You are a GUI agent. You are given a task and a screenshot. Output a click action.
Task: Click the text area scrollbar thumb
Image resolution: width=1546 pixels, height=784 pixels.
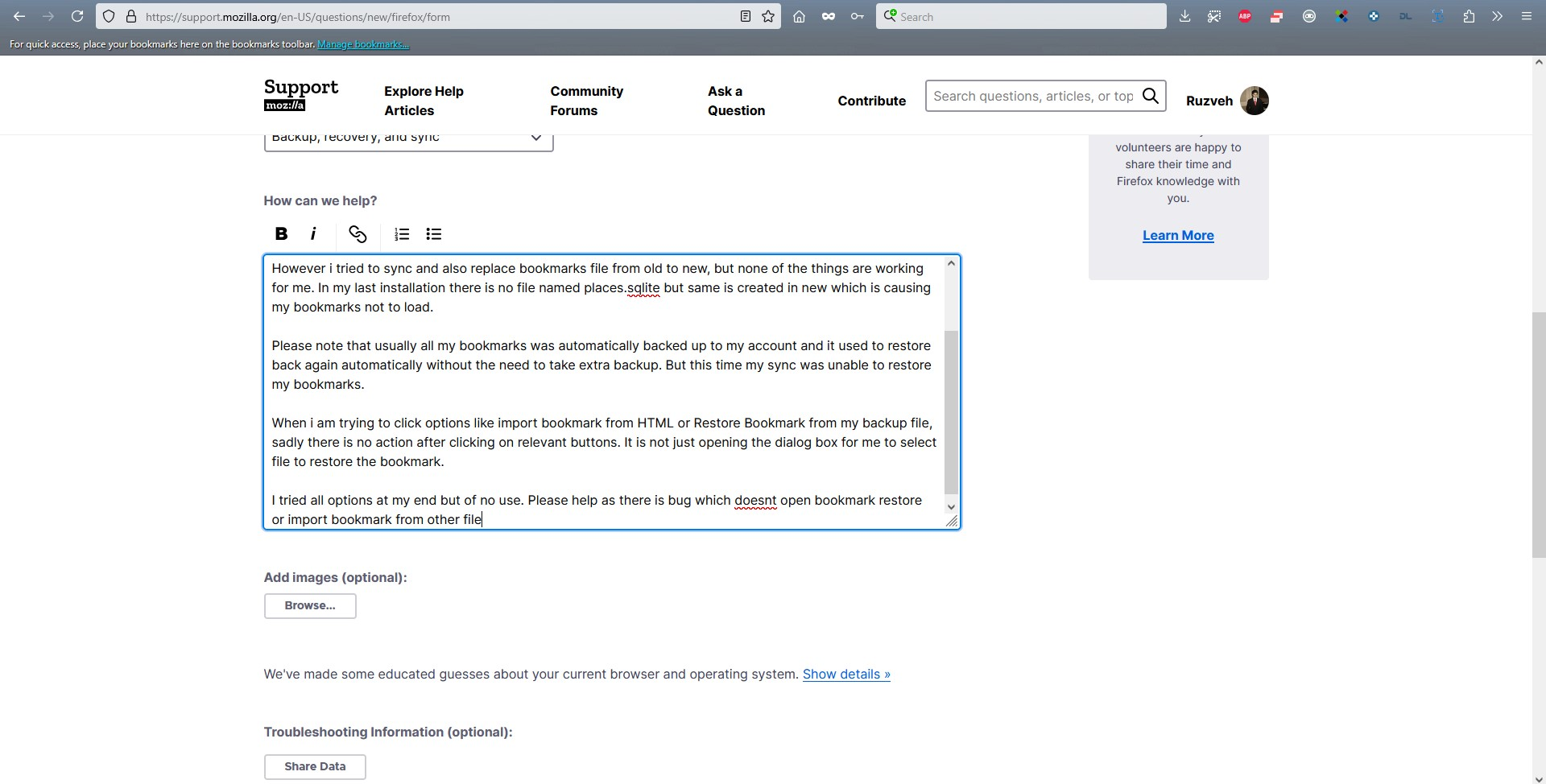click(x=951, y=411)
